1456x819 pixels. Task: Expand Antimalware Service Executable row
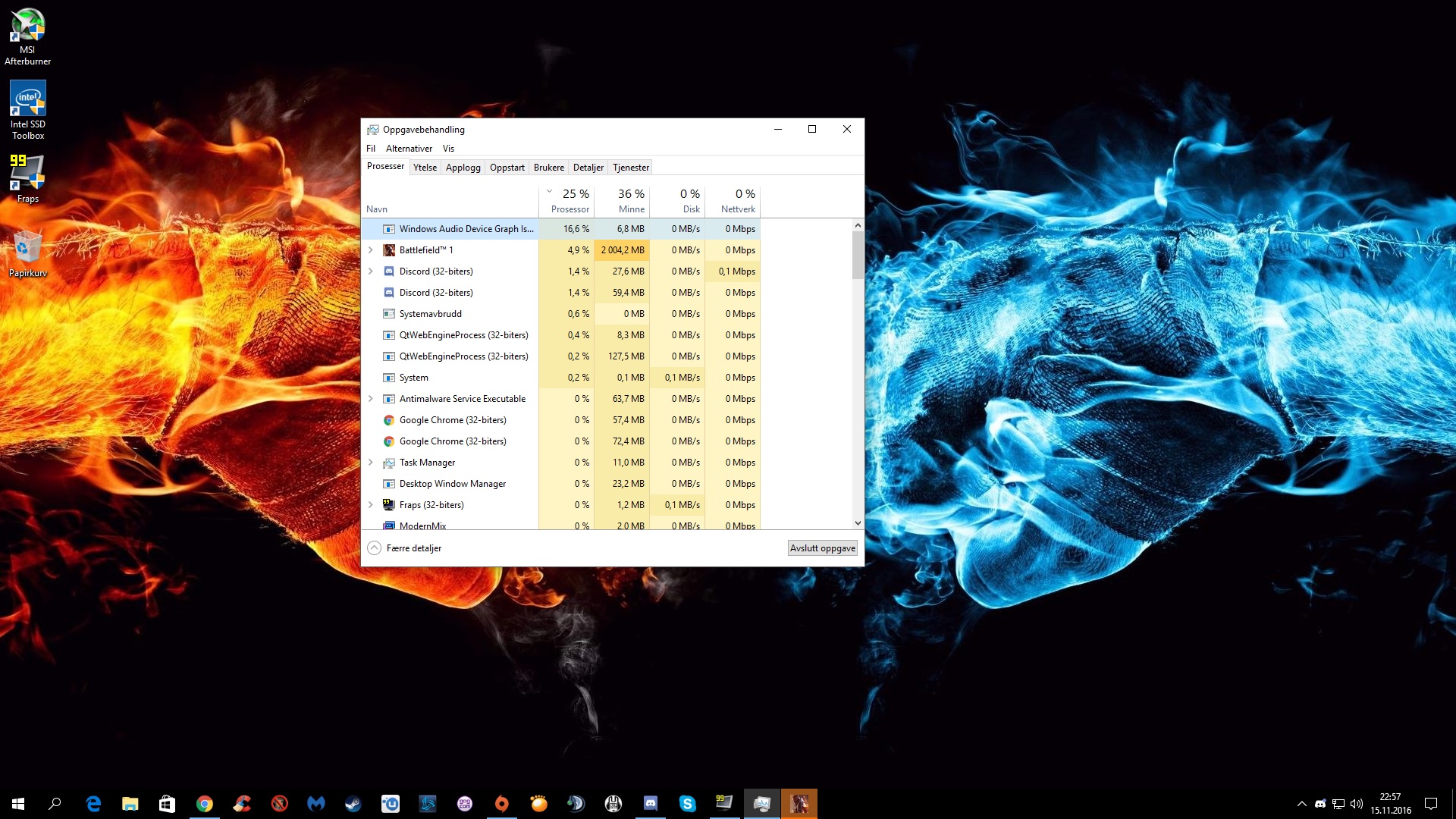tap(371, 398)
